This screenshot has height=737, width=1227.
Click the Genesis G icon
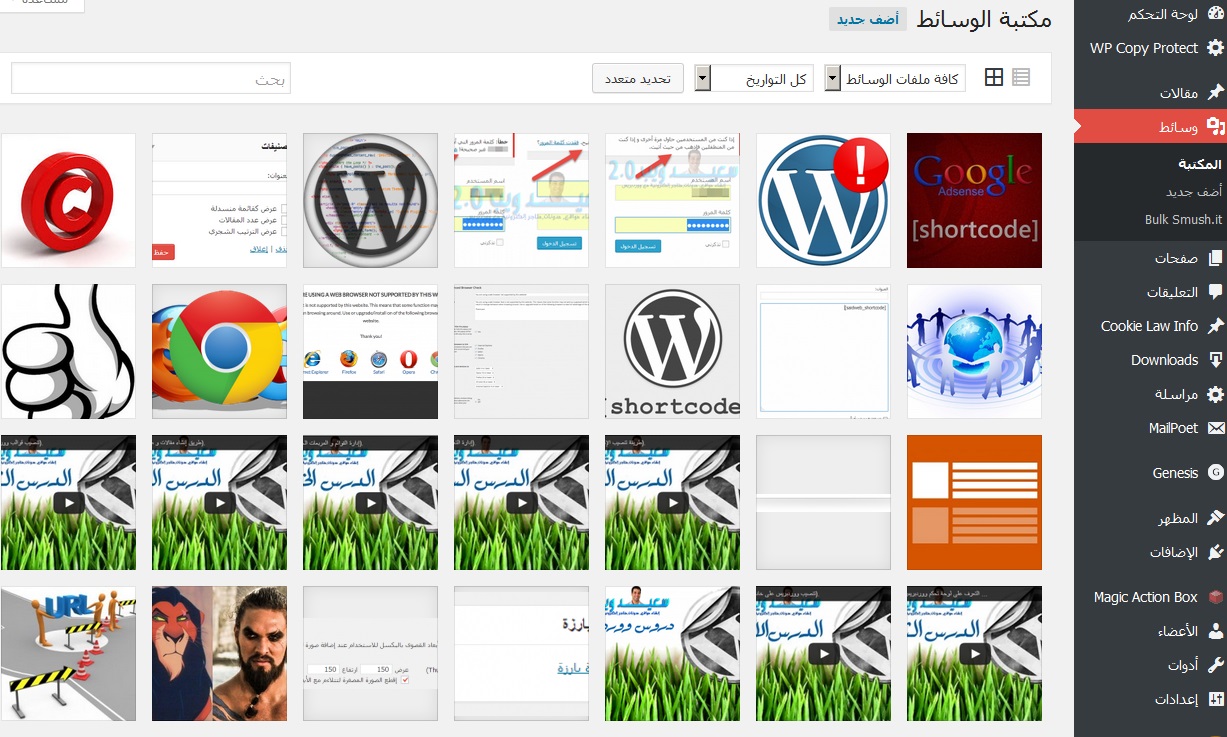pos(1215,473)
